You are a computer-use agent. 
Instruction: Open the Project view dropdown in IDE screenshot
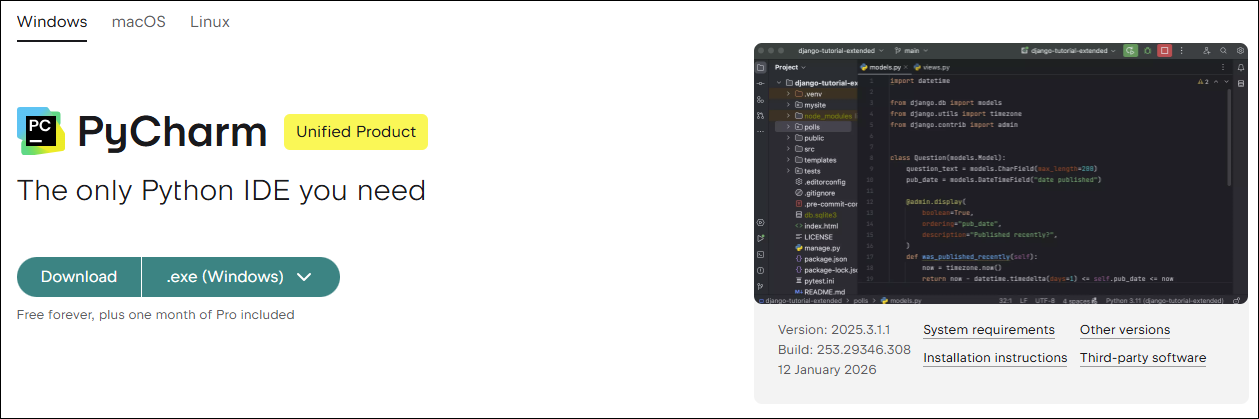coord(789,67)
